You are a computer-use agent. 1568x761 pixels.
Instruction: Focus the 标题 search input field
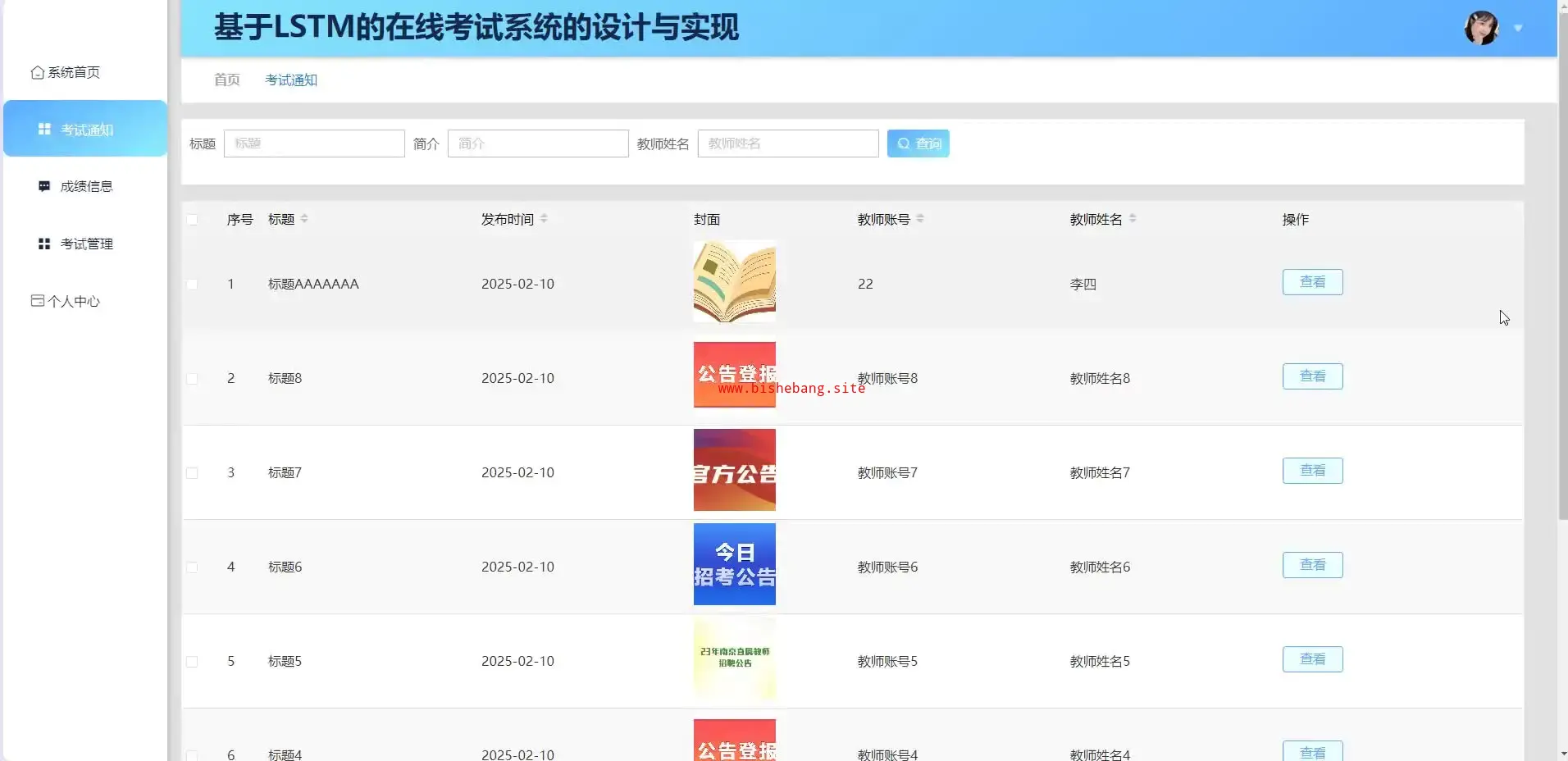point(314,144)
